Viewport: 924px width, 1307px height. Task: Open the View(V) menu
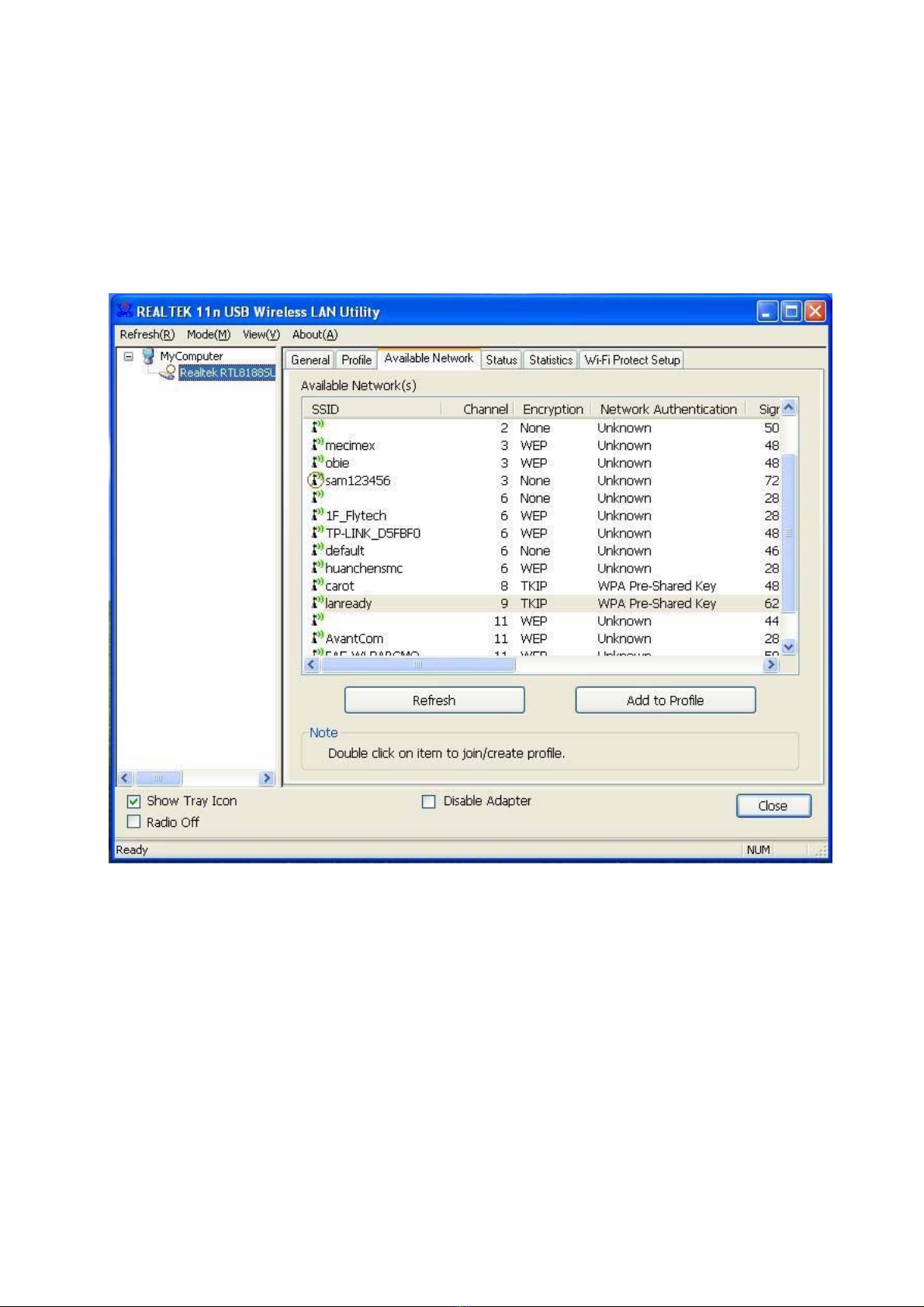point(261,334)
